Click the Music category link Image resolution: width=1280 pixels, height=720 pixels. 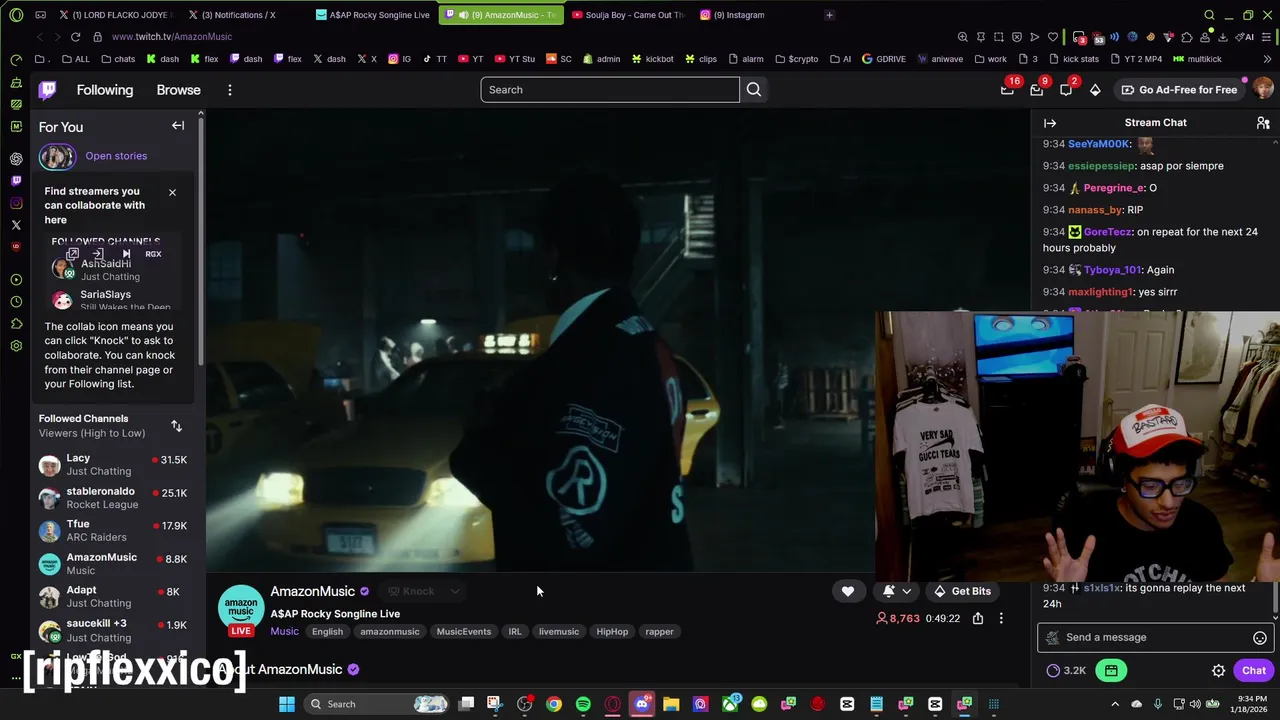pyautogui.click(x=284, y=632)
